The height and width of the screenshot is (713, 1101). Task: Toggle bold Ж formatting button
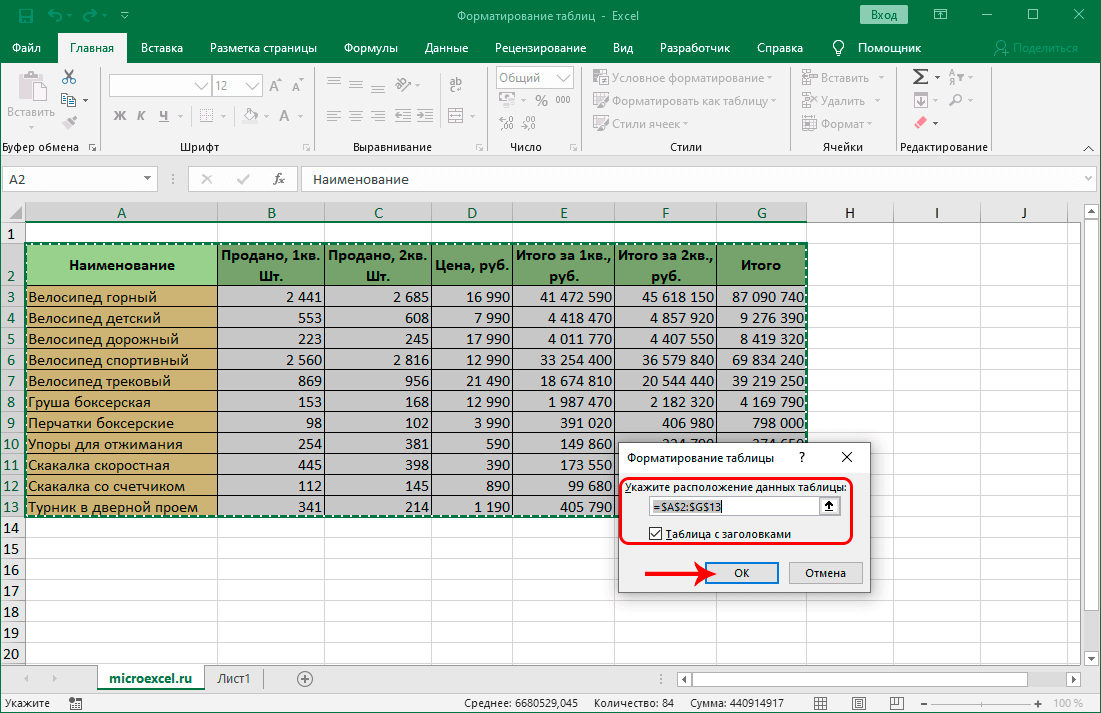coord(119,116)
